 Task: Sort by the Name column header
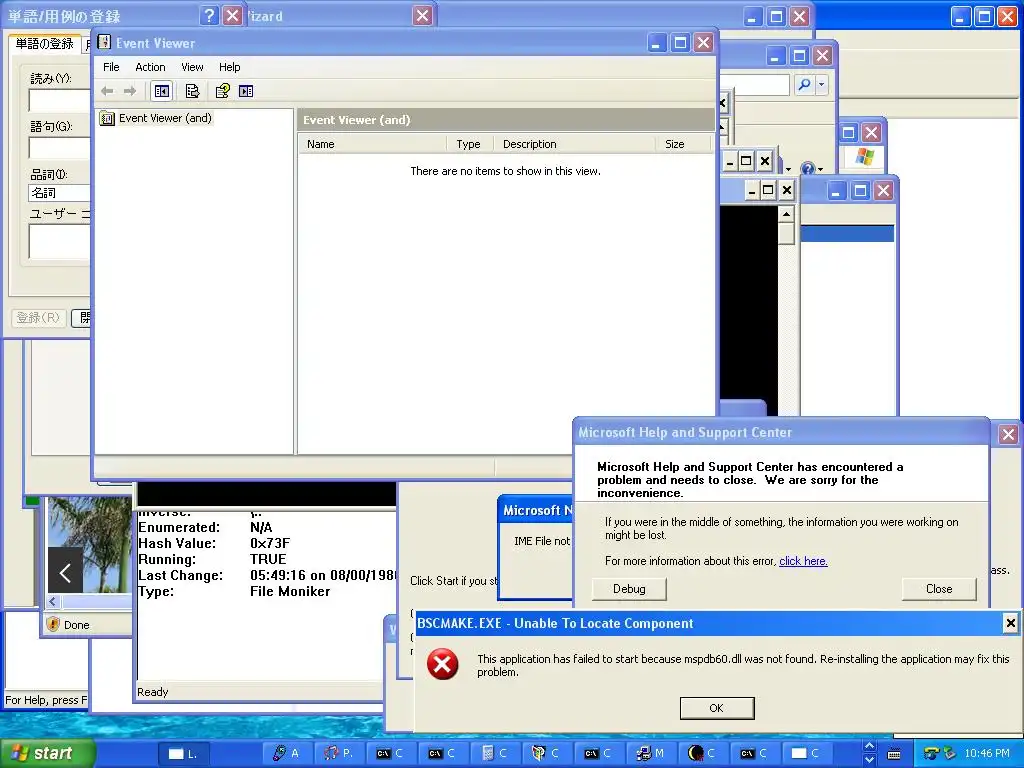pos(372,144)
